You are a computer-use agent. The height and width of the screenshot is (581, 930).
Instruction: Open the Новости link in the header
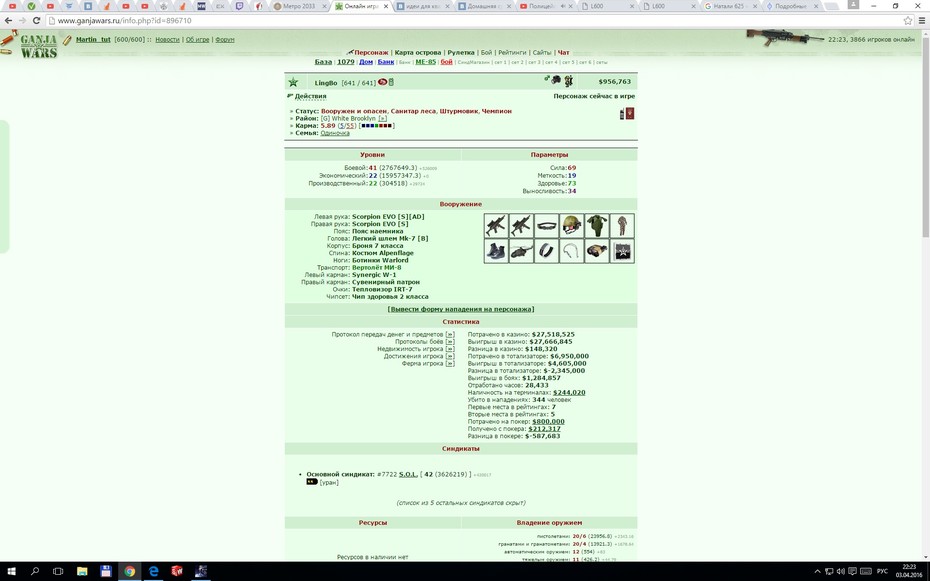point(167,40)
